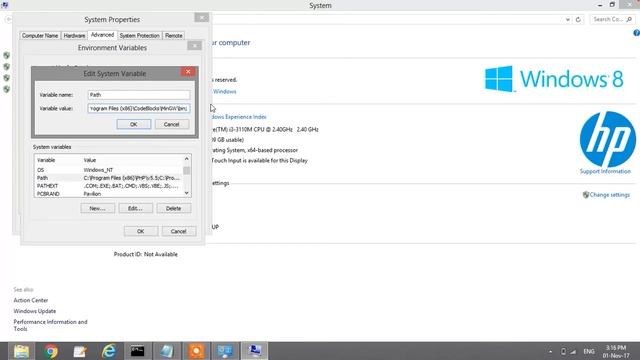Check the battery icon in the tray
The height and width of the screenshot is (360, 640).
563,351
